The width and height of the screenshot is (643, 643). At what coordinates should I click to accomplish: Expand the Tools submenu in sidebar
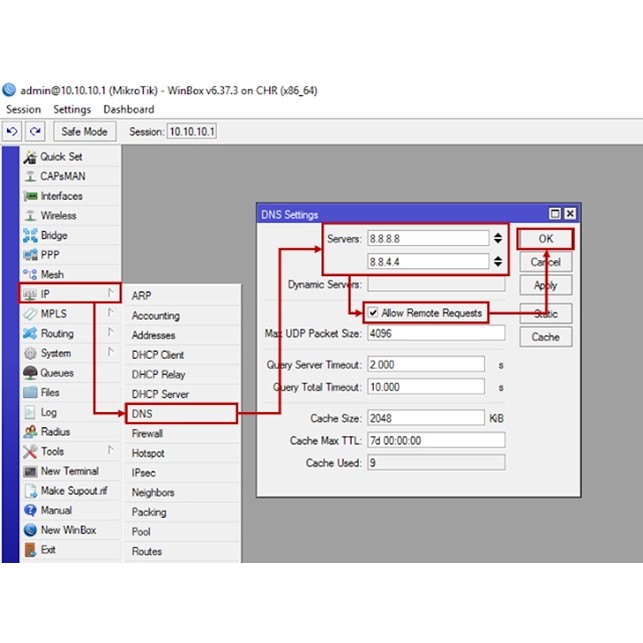tap(52, 452)
